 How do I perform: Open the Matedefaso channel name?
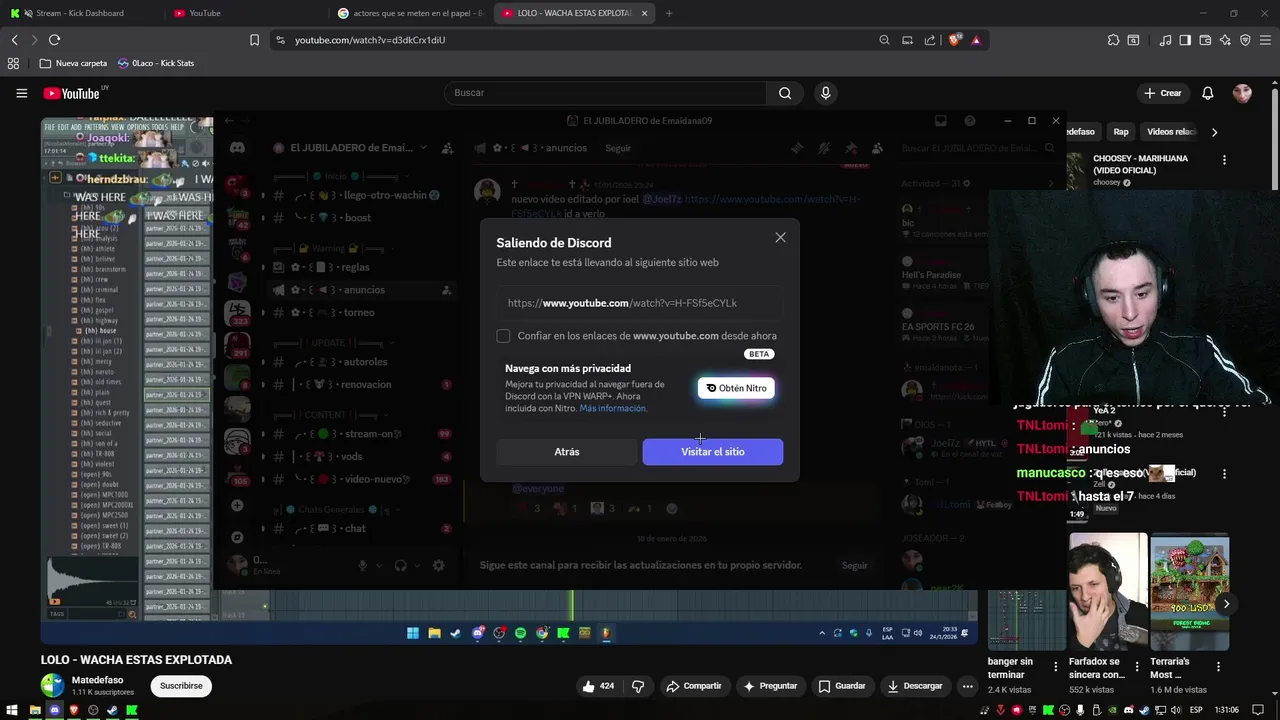click(98, 680)
